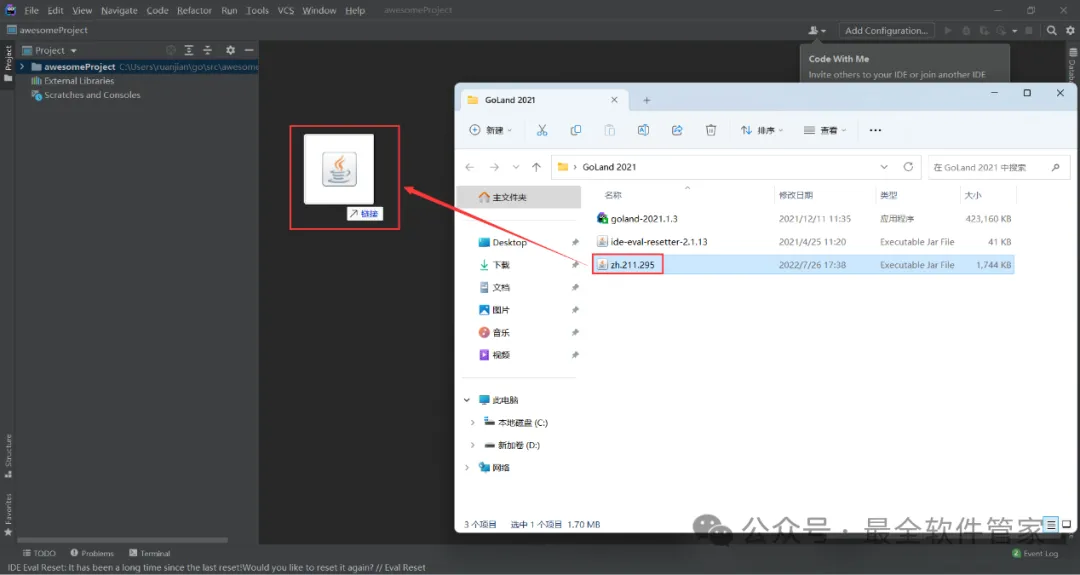Click the Copy icon in Explorer toolbar
The width and height of the screenshot is (1080, 575).
(x=576, y=130)
